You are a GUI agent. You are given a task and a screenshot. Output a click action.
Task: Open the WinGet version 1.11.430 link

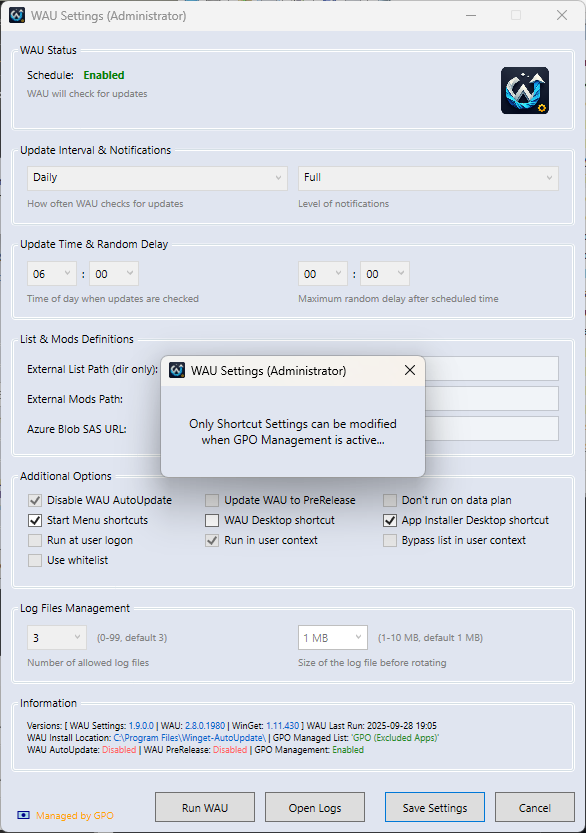[x=283, y=726]
